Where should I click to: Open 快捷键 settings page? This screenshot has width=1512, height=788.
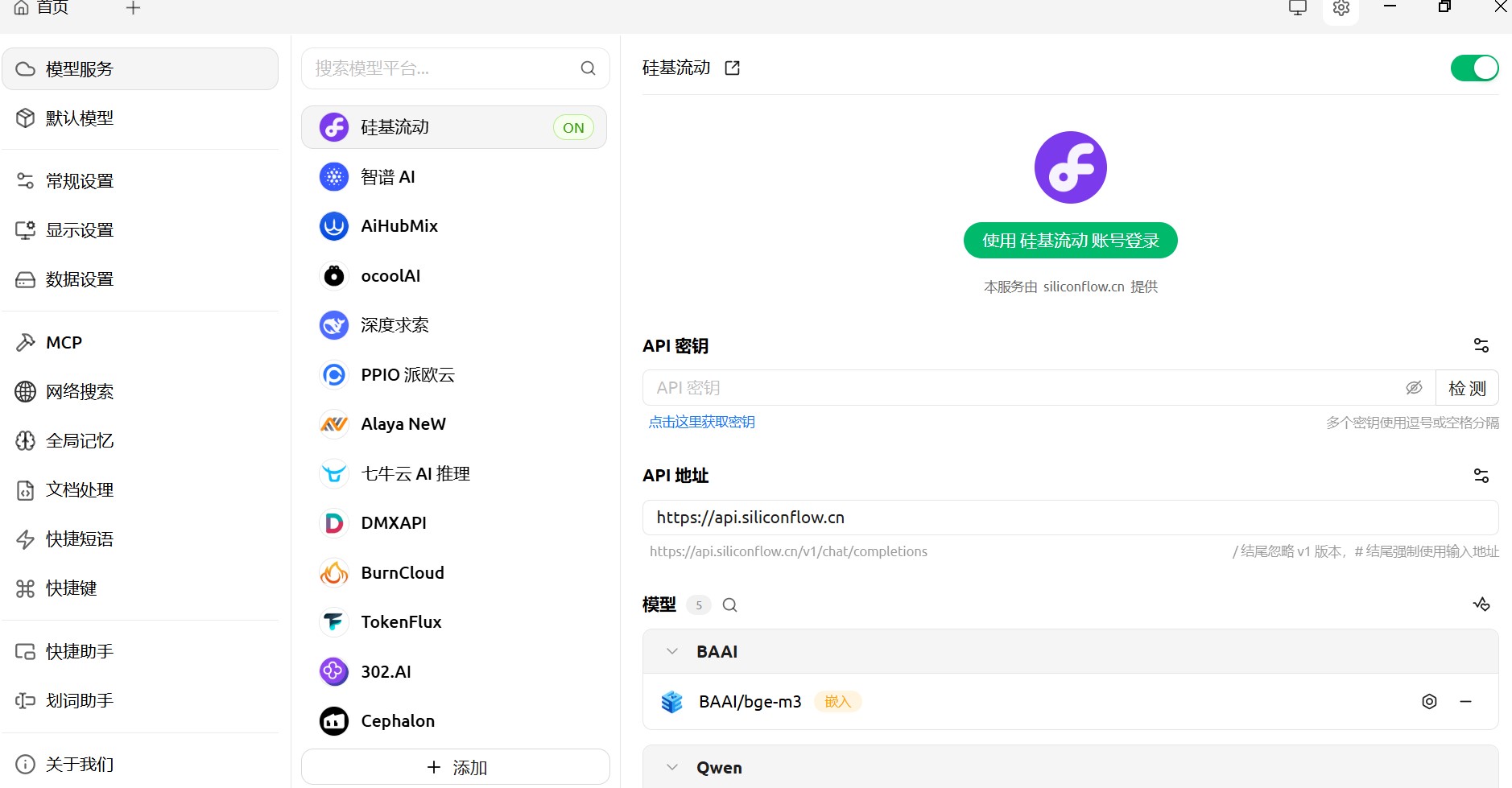(140, 588)
